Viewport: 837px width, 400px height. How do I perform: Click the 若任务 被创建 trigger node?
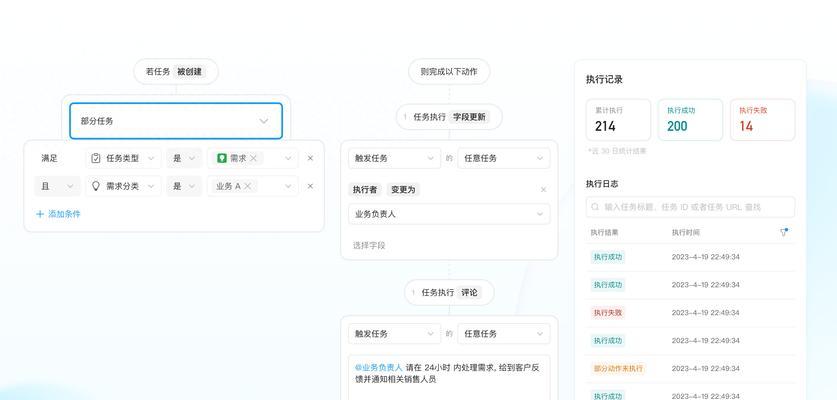point(176,72)
